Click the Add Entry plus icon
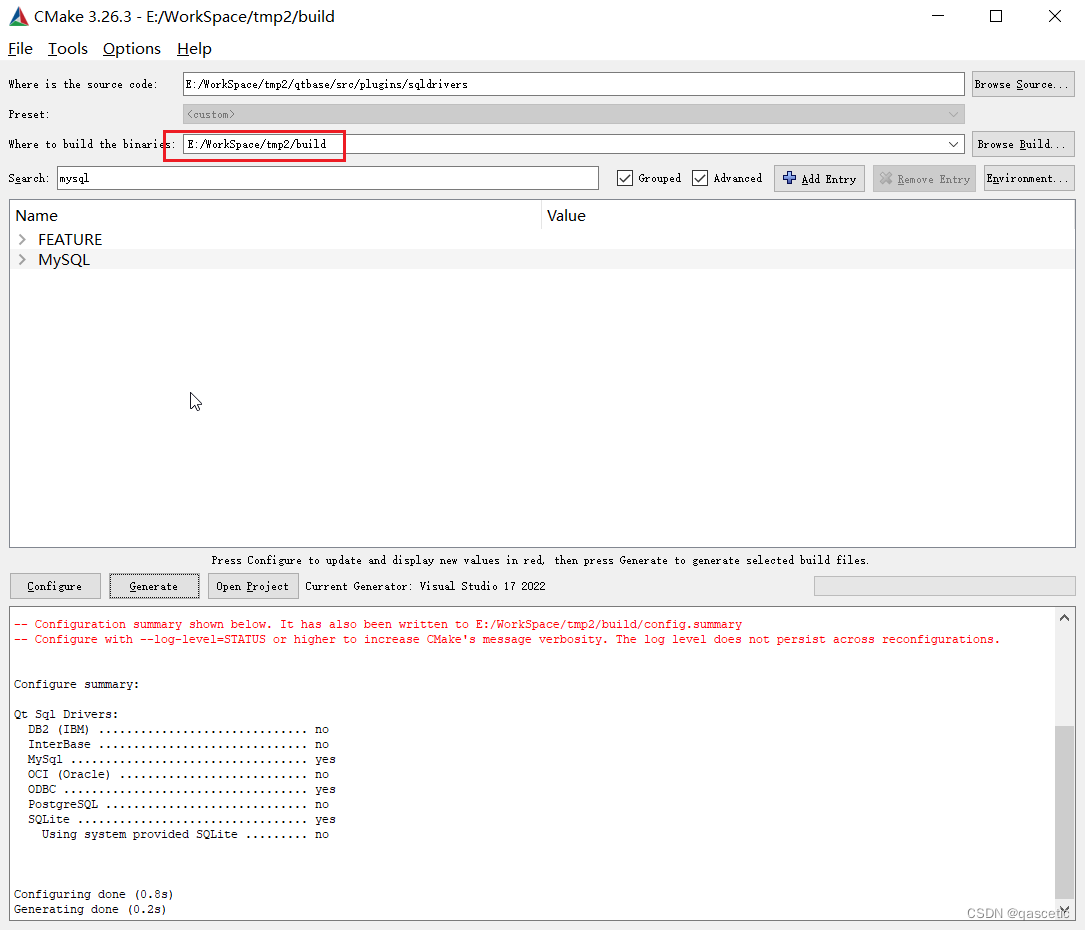Image resolution: width=1085 pixels, height=930 pixels. click(x=790, y=178)
